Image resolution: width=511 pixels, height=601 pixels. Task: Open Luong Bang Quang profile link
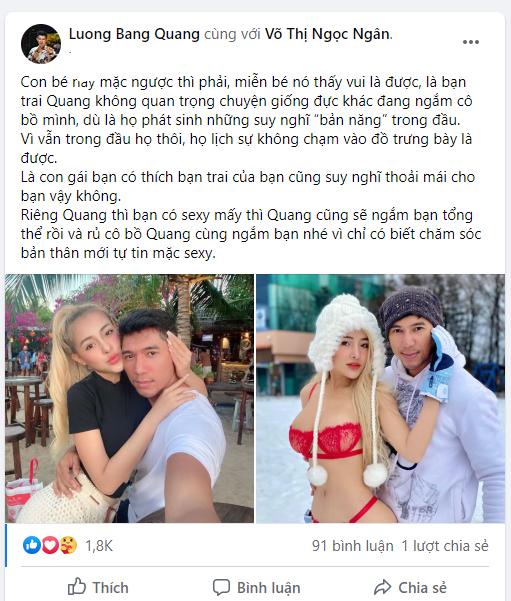tap(134, 34)
